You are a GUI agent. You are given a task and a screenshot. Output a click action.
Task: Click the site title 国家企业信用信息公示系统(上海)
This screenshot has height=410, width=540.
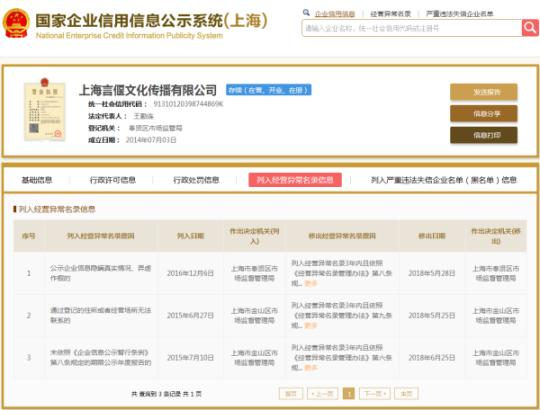(x=152, y=20)
